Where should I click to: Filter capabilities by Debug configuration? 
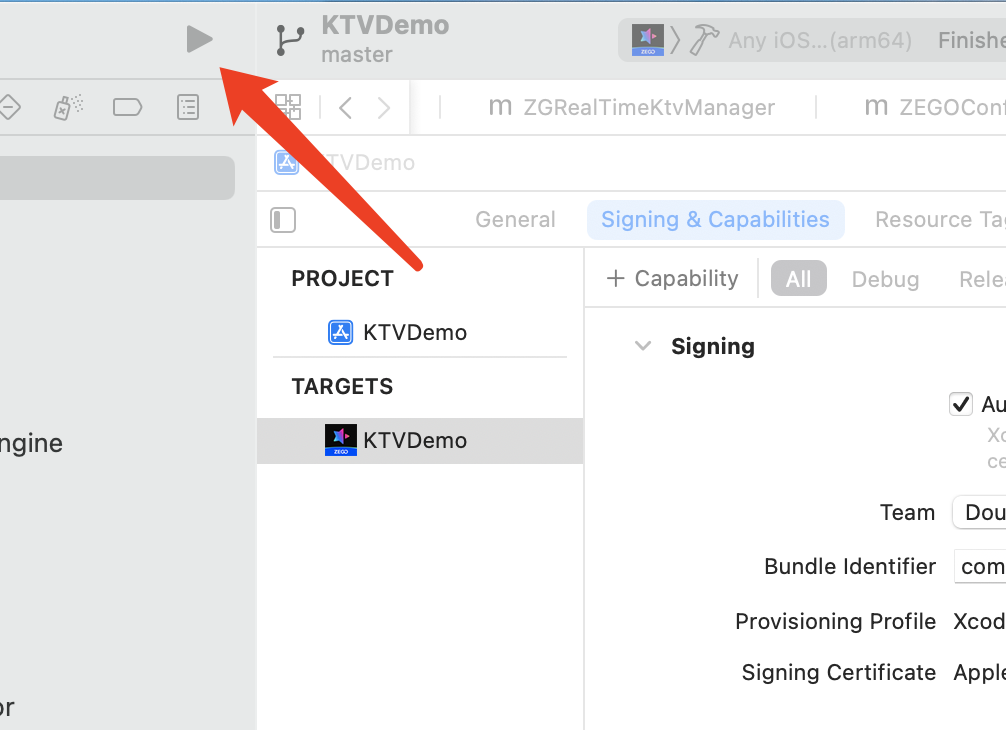(885, 279)
